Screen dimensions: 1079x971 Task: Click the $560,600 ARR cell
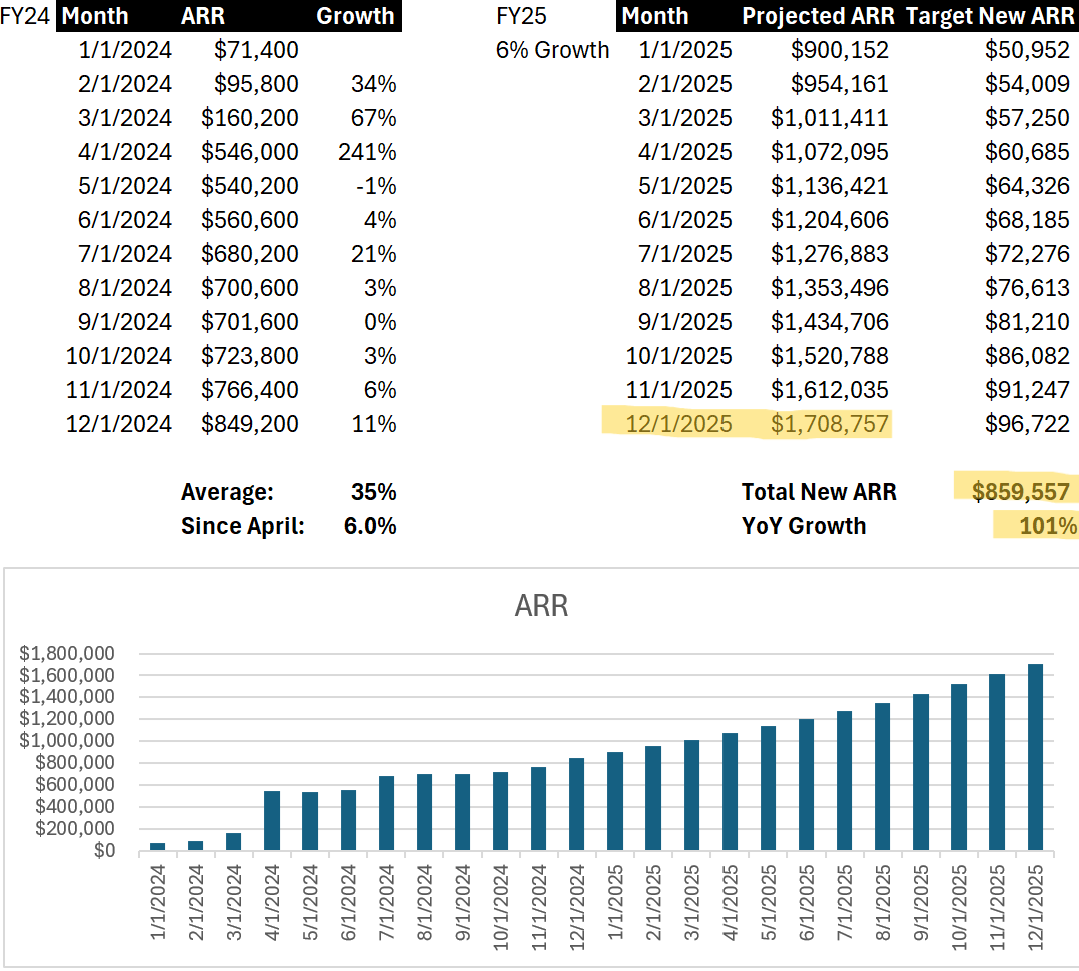point(250,220)
